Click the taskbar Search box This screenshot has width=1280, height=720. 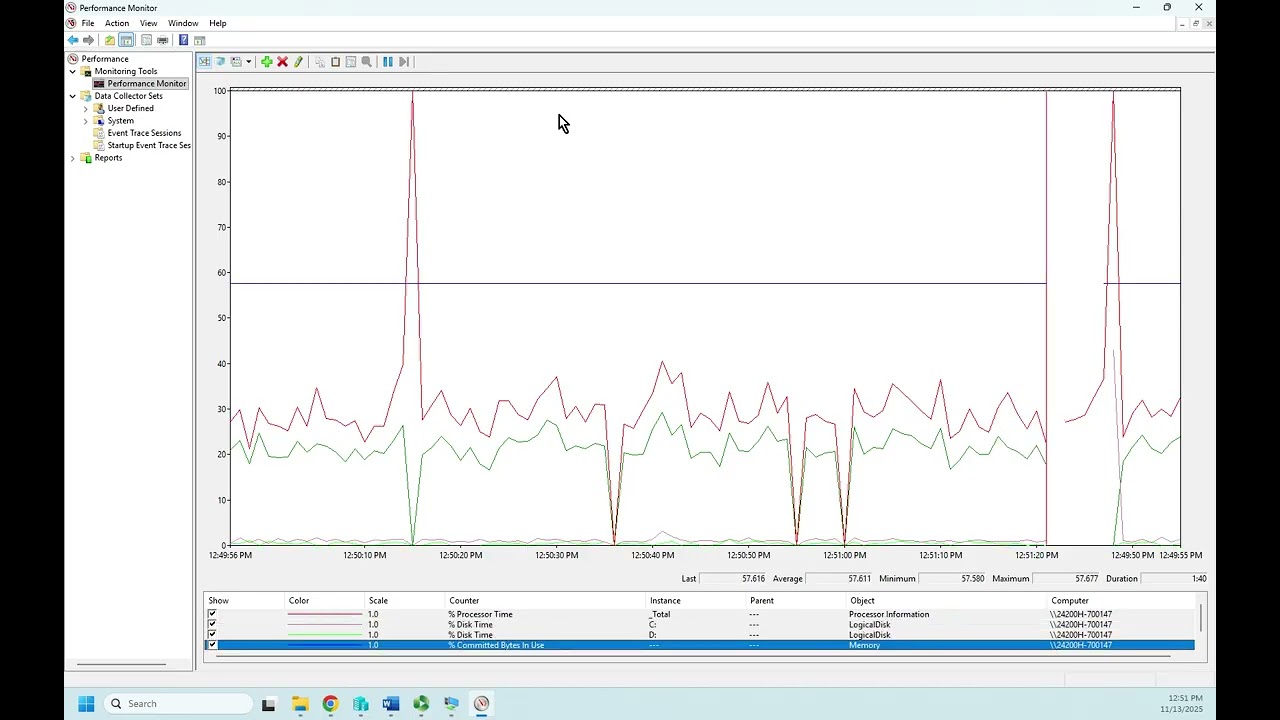coord(178,704)
